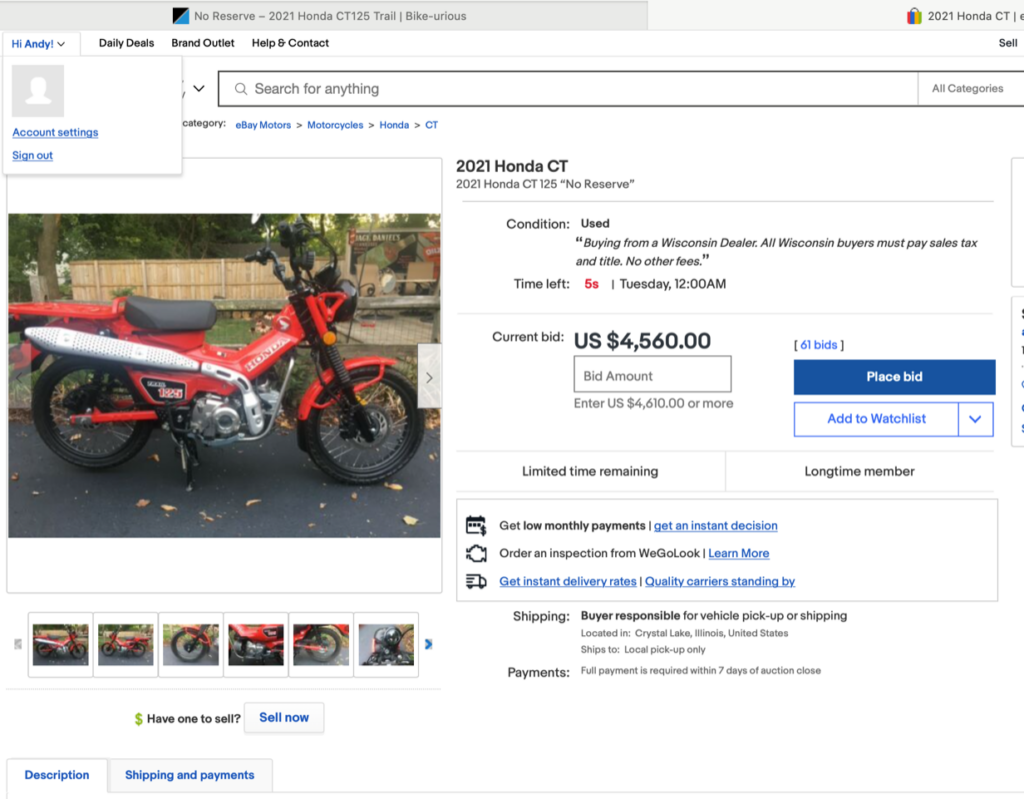Open Brand Outlet menu item
The image size is (1024, 799).
click(203, 43)
